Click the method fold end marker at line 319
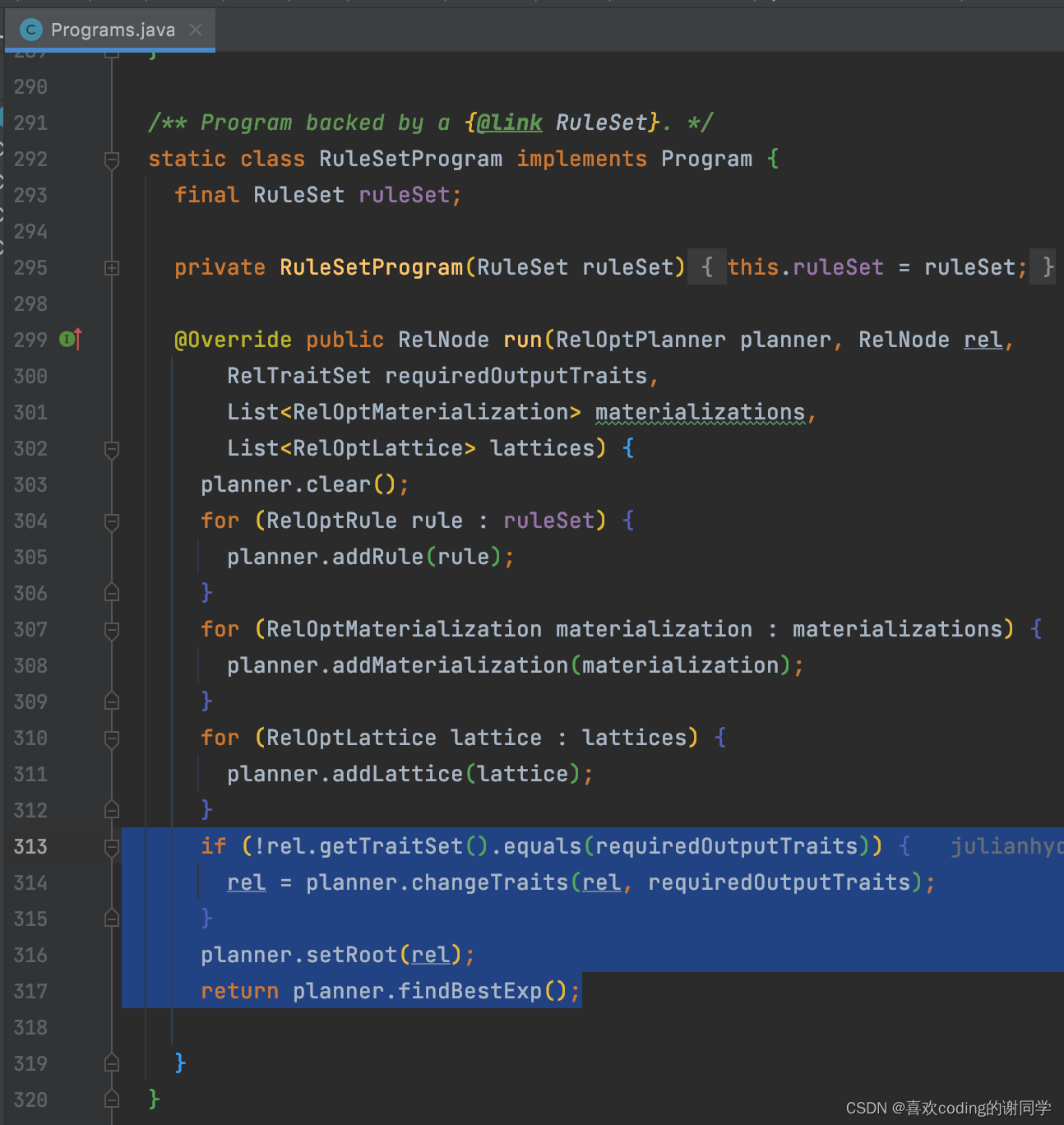This screenshot has height=1125, width=1064. pos(113,1063)
